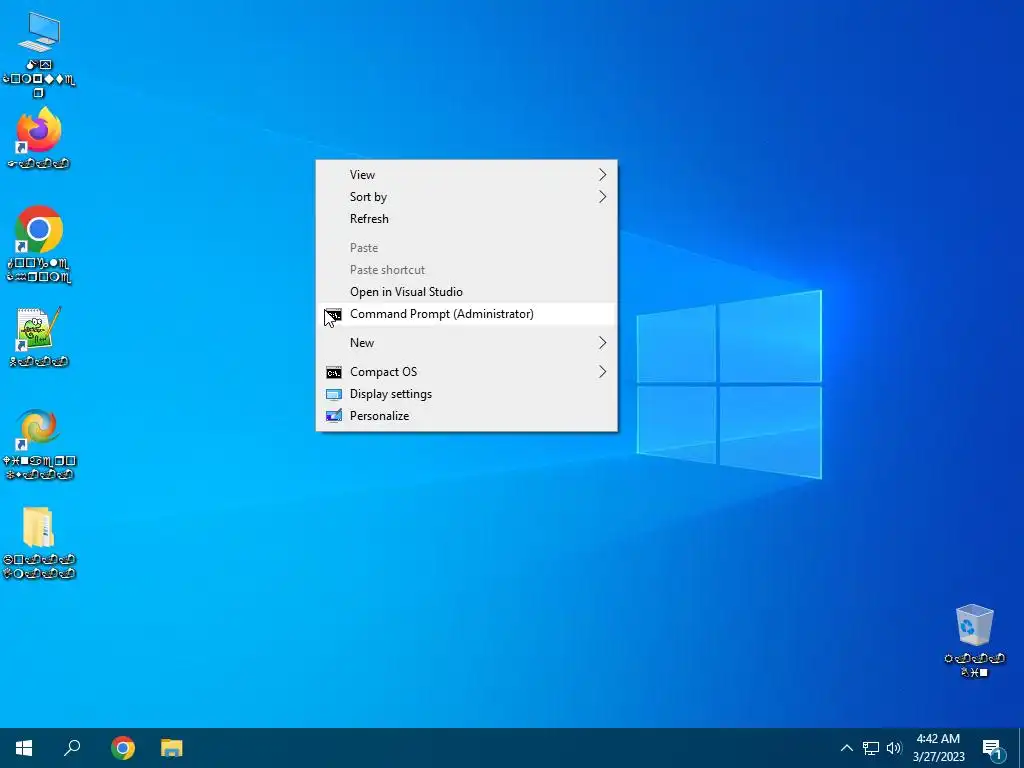Expand the Sort by submenu
This screenshot has height=768, width=1024.
tap(466, 197)
